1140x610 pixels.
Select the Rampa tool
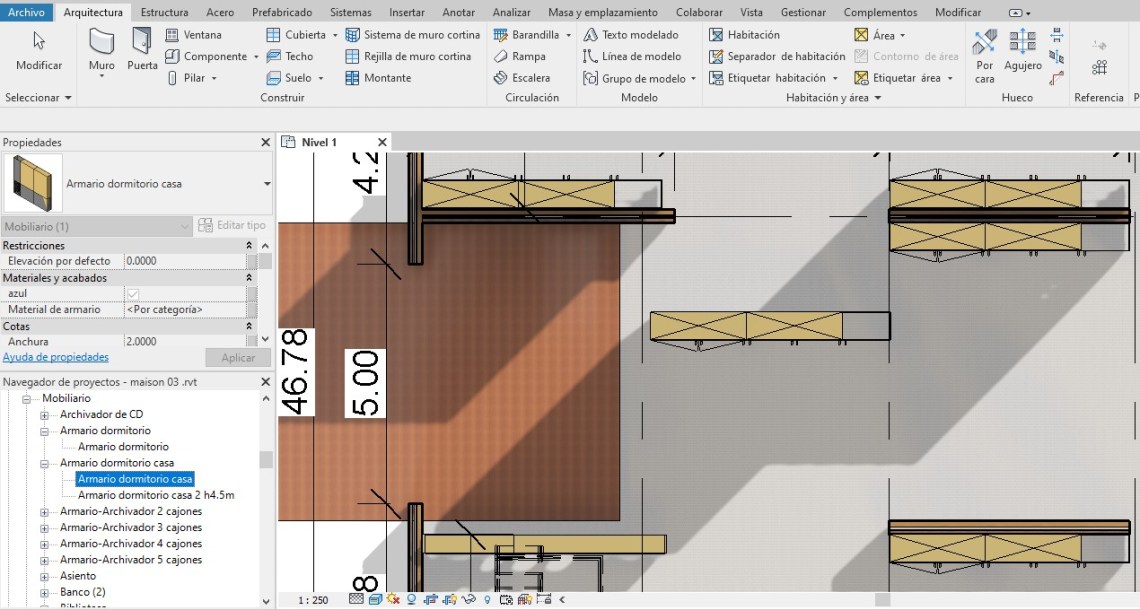tap(520, 56)
